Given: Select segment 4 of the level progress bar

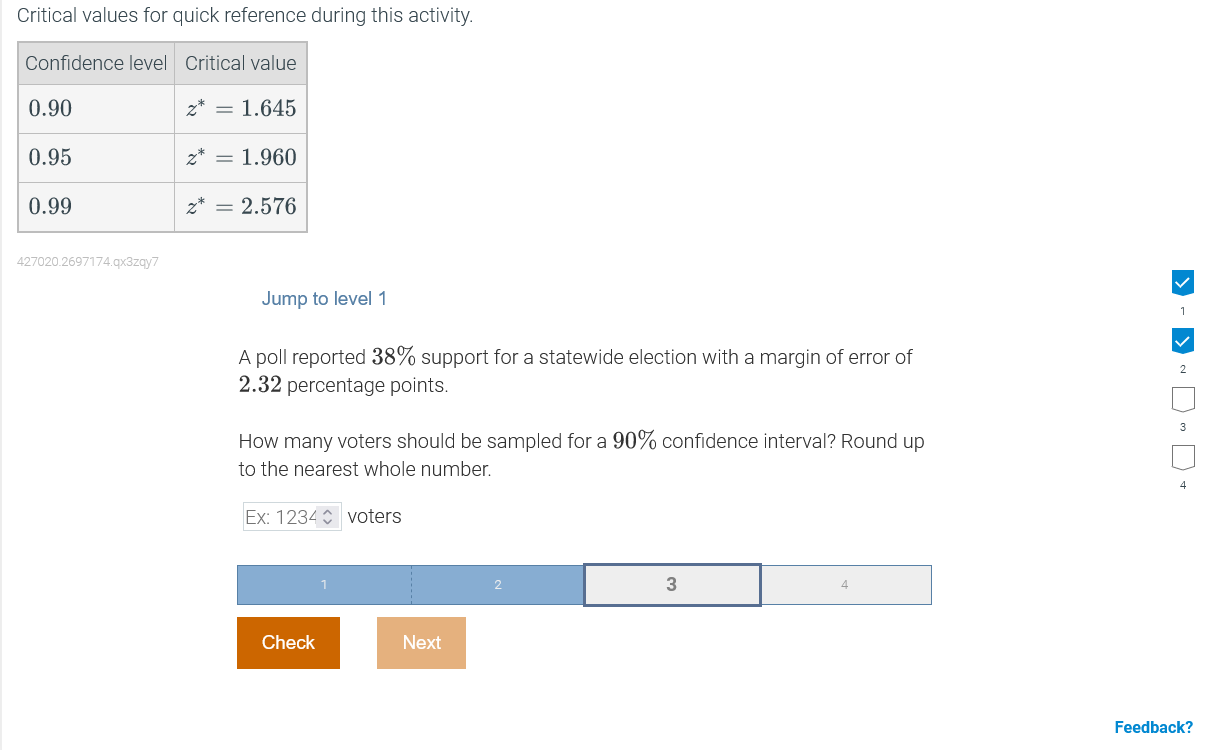Looking at the screenshot, I should [845, 584].
